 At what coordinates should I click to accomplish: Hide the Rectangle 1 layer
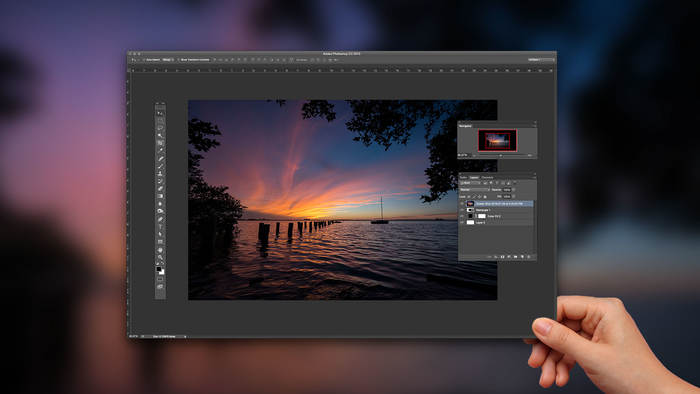tap(462, 210)
